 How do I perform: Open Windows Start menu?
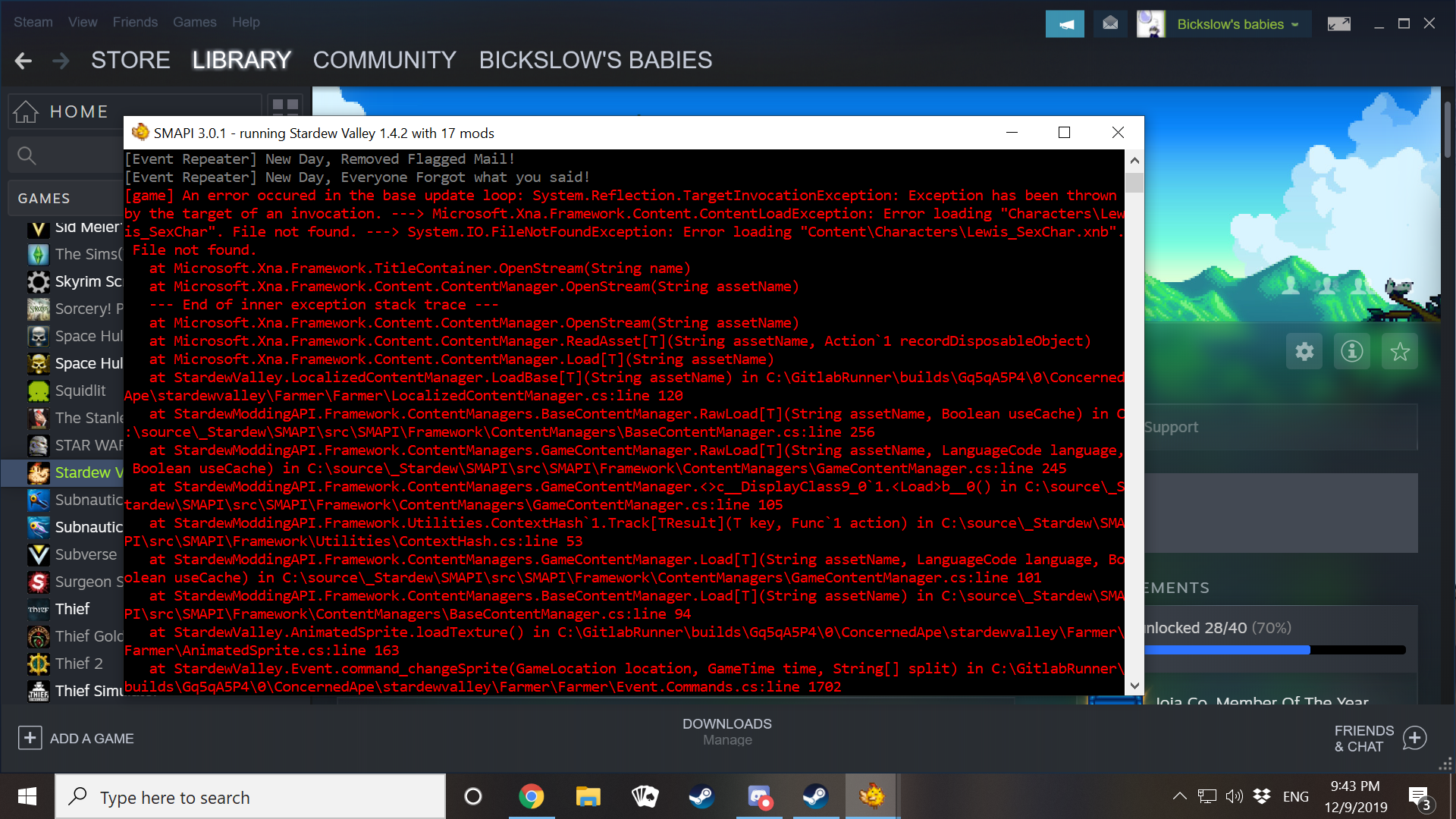pyautogui.click(x=27, y=796)
